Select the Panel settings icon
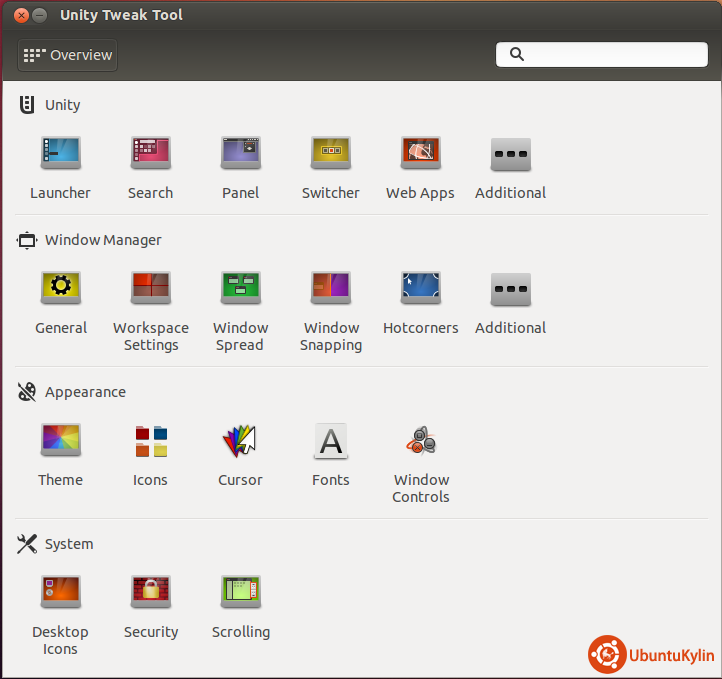The image size is (722, 679). click(x=240, y=154)
